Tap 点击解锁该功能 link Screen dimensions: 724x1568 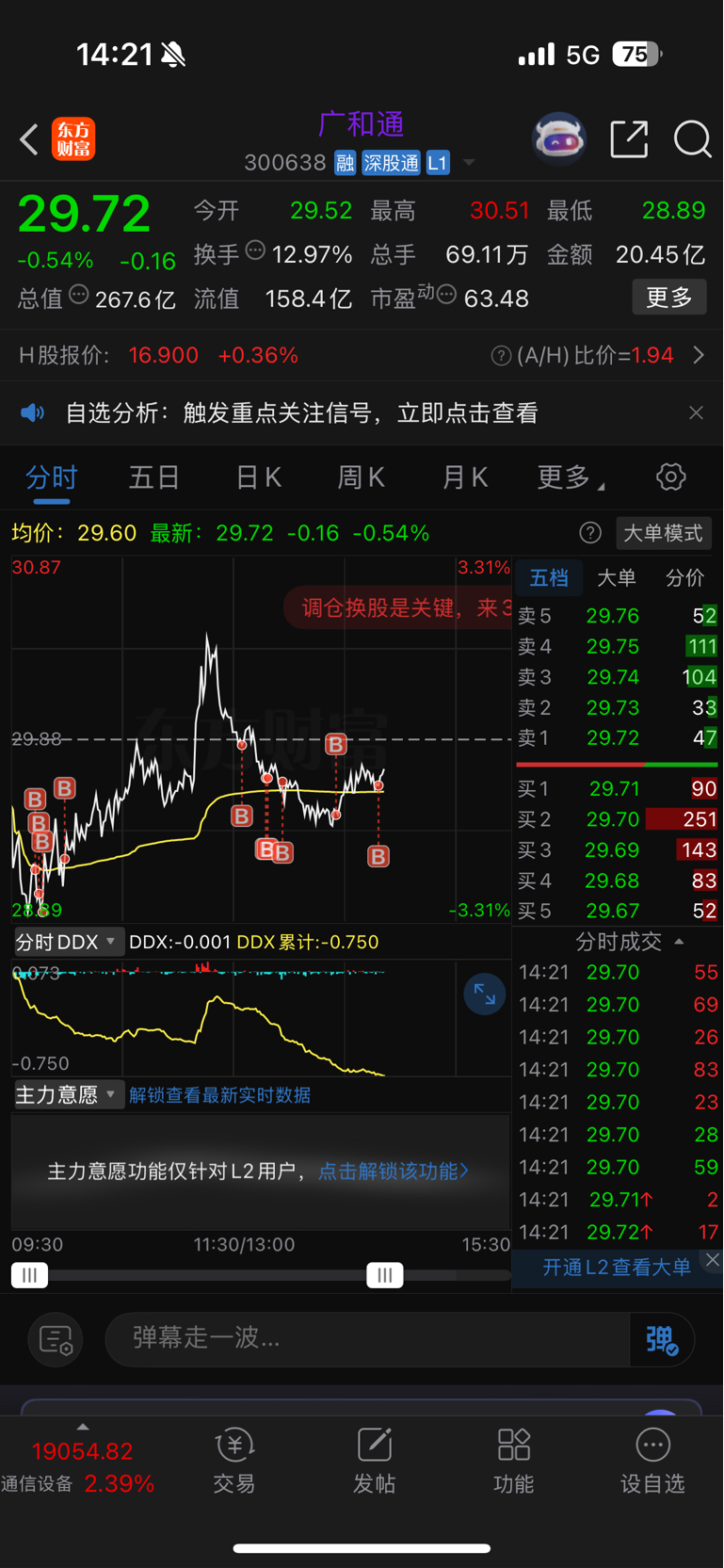pos(394,1171)
